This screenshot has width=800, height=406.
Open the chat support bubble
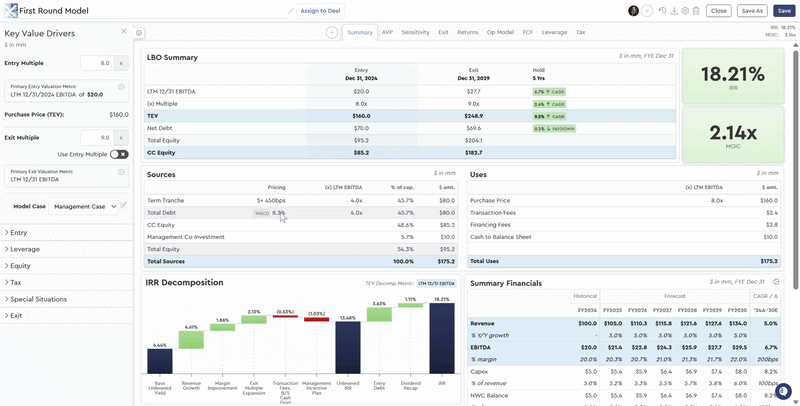click(x=783, y=390)
